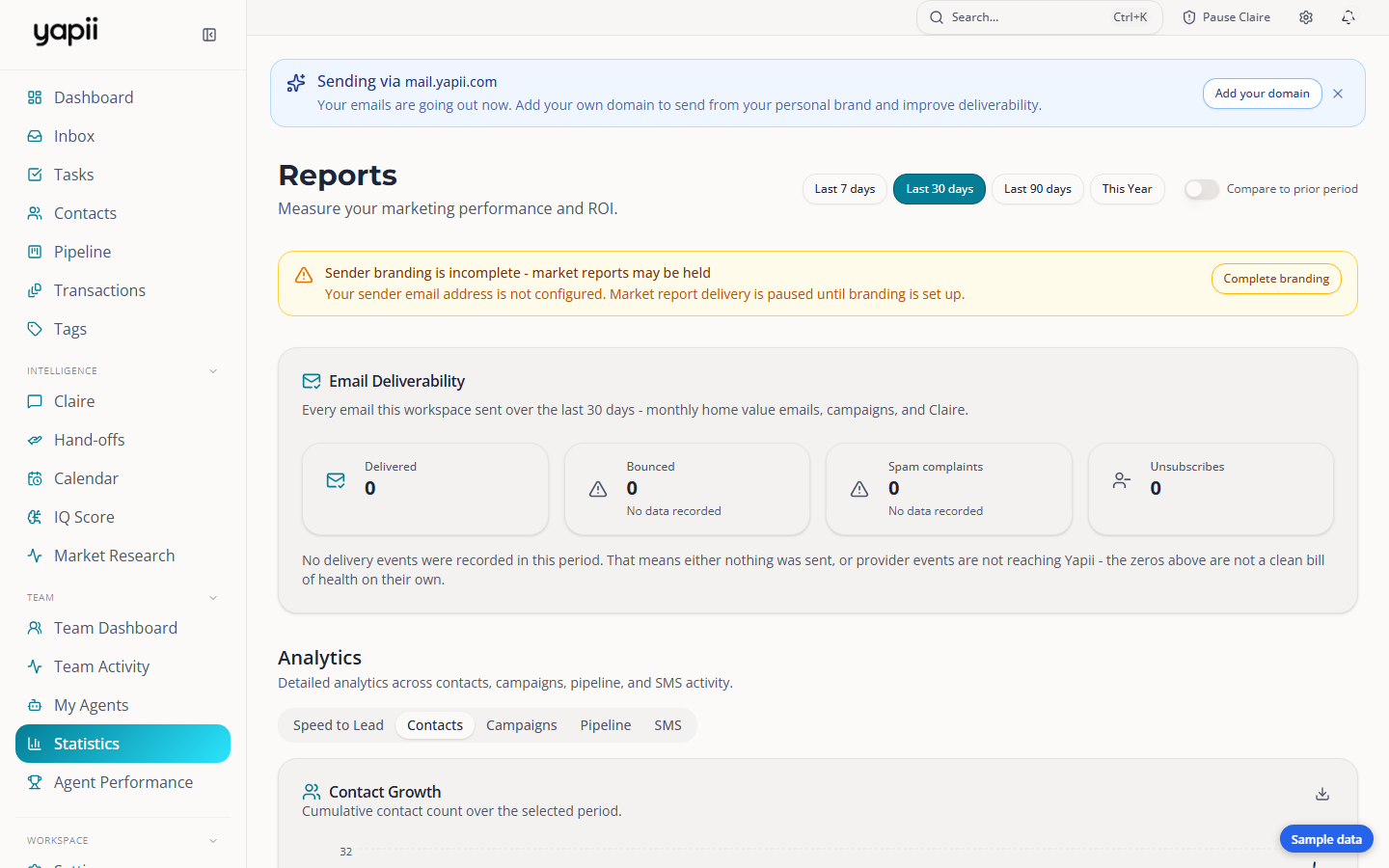Select the Last 7 days range
The height and width of the screenshot is (868, 1389).
(x=844, y=189)
